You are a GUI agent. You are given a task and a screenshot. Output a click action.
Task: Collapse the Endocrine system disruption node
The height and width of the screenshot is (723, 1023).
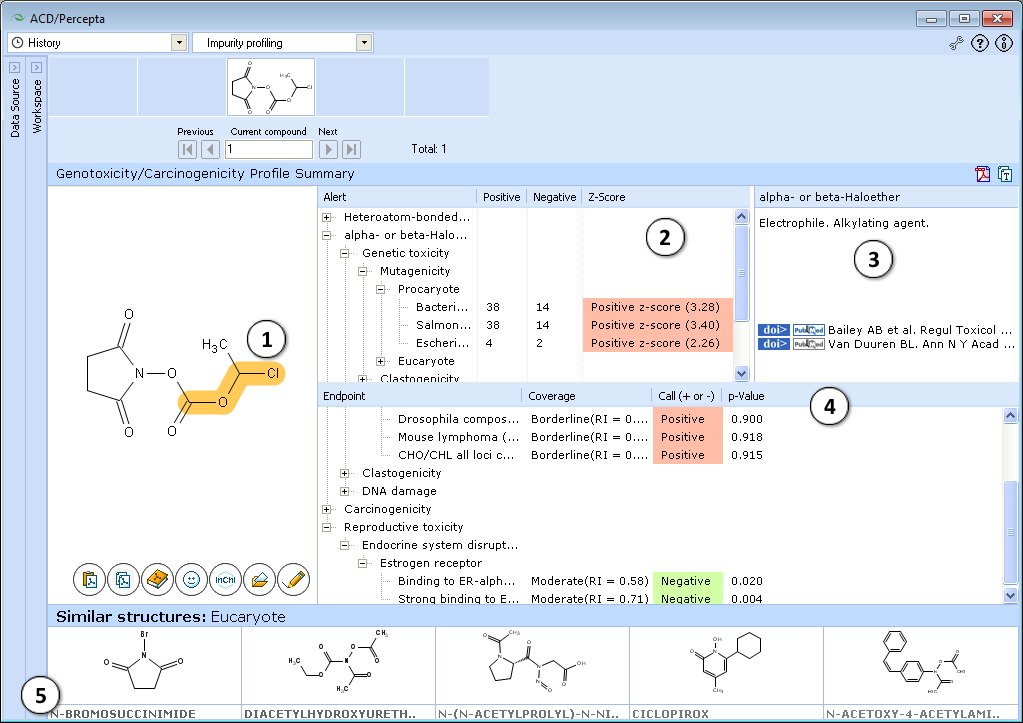coord(344,546)
